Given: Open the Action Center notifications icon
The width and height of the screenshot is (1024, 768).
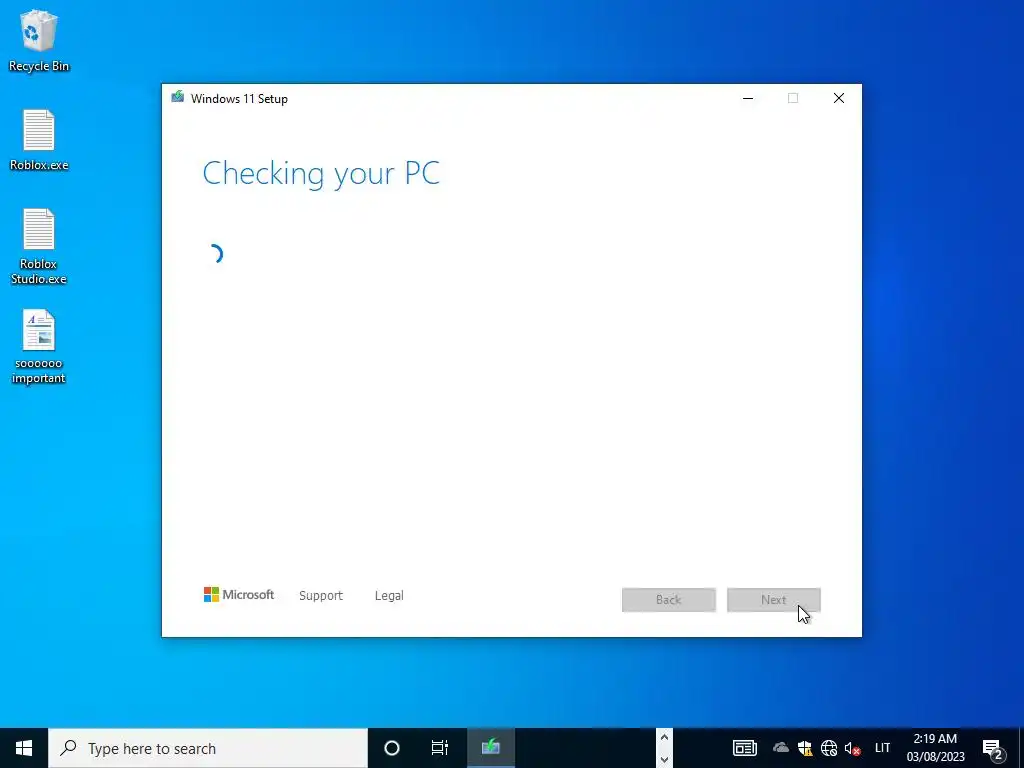Looking at the screenshot, I should pos(993,748).
